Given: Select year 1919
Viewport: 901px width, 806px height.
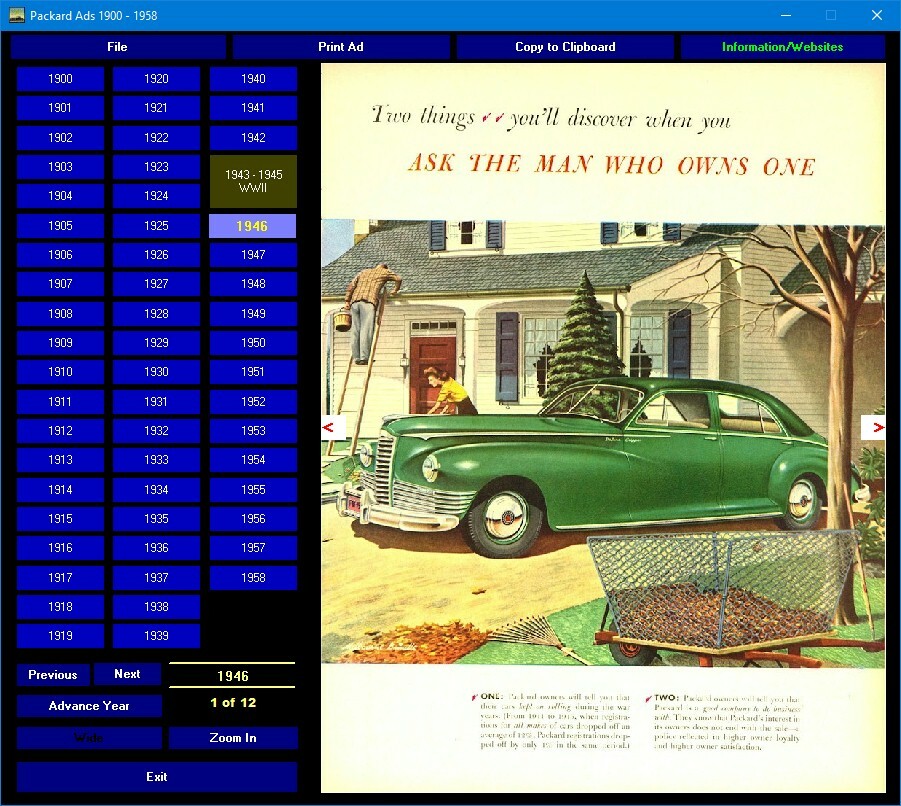Looking at the screenshot, I should [60, 636].
